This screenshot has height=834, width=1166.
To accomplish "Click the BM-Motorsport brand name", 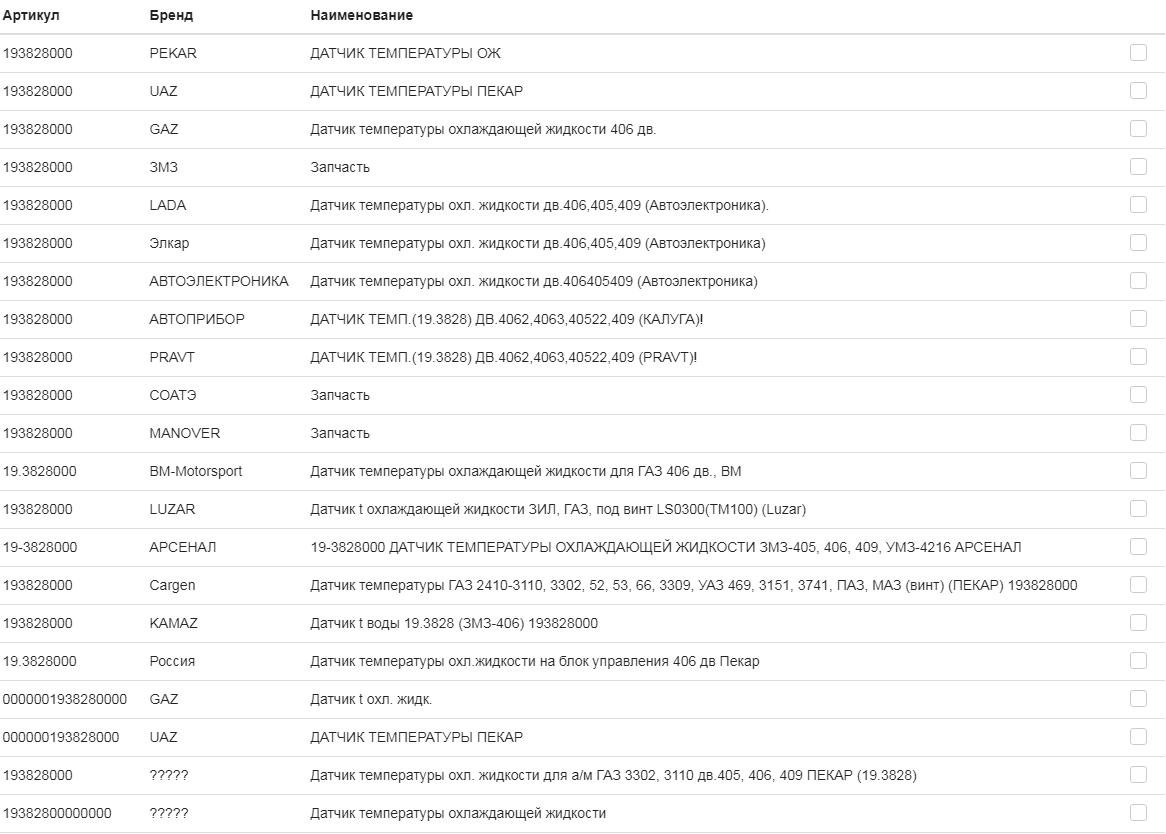I will click(195, 471).
